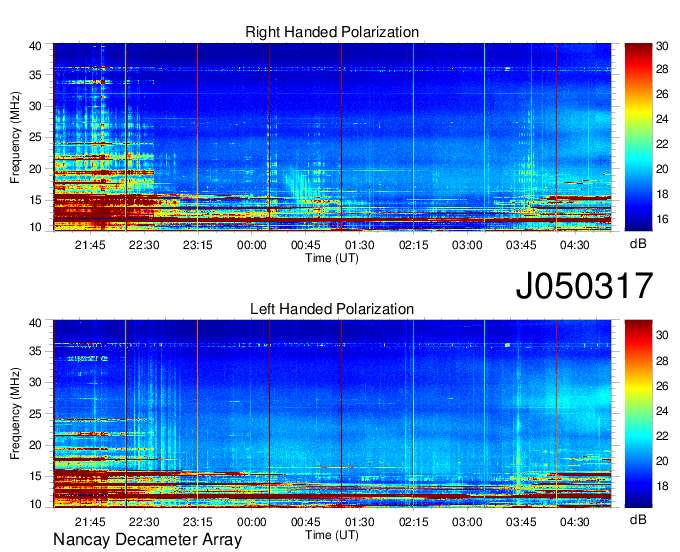Image resolution: width=680 pixels, height=552 pixels.
Task: Click the 22 value on the lower dB color scale
Action: 662,436
